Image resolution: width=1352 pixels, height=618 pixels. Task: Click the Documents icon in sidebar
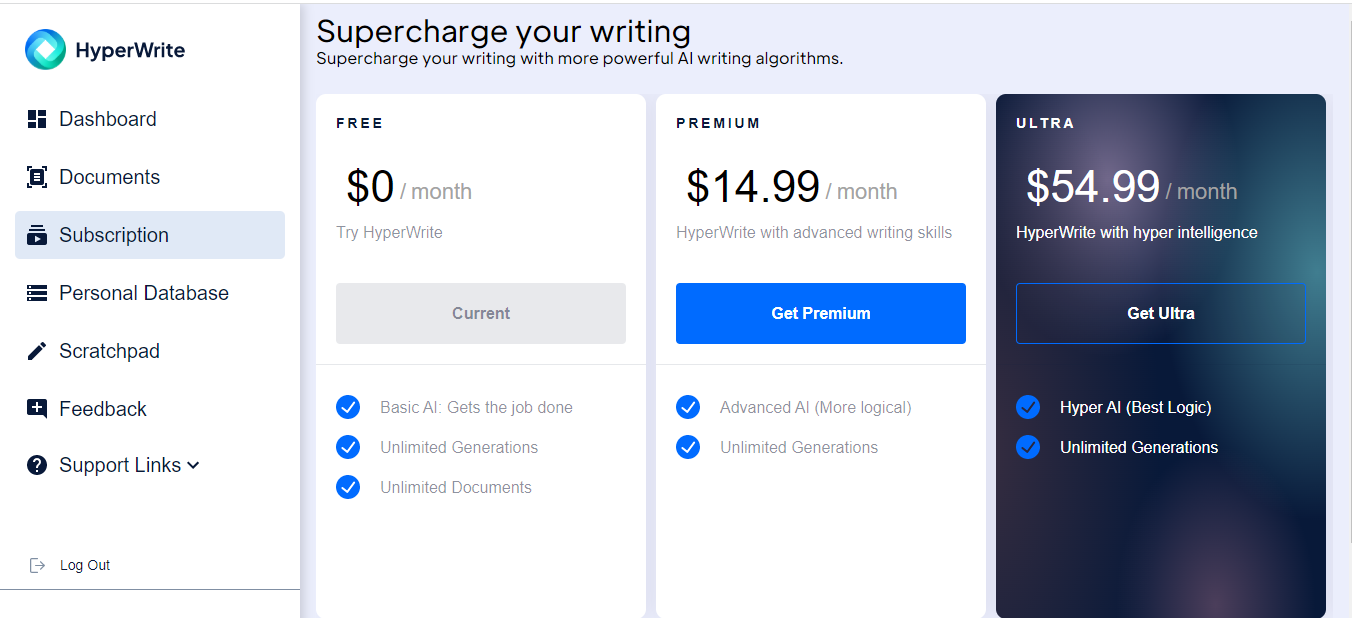coord(37,177)
